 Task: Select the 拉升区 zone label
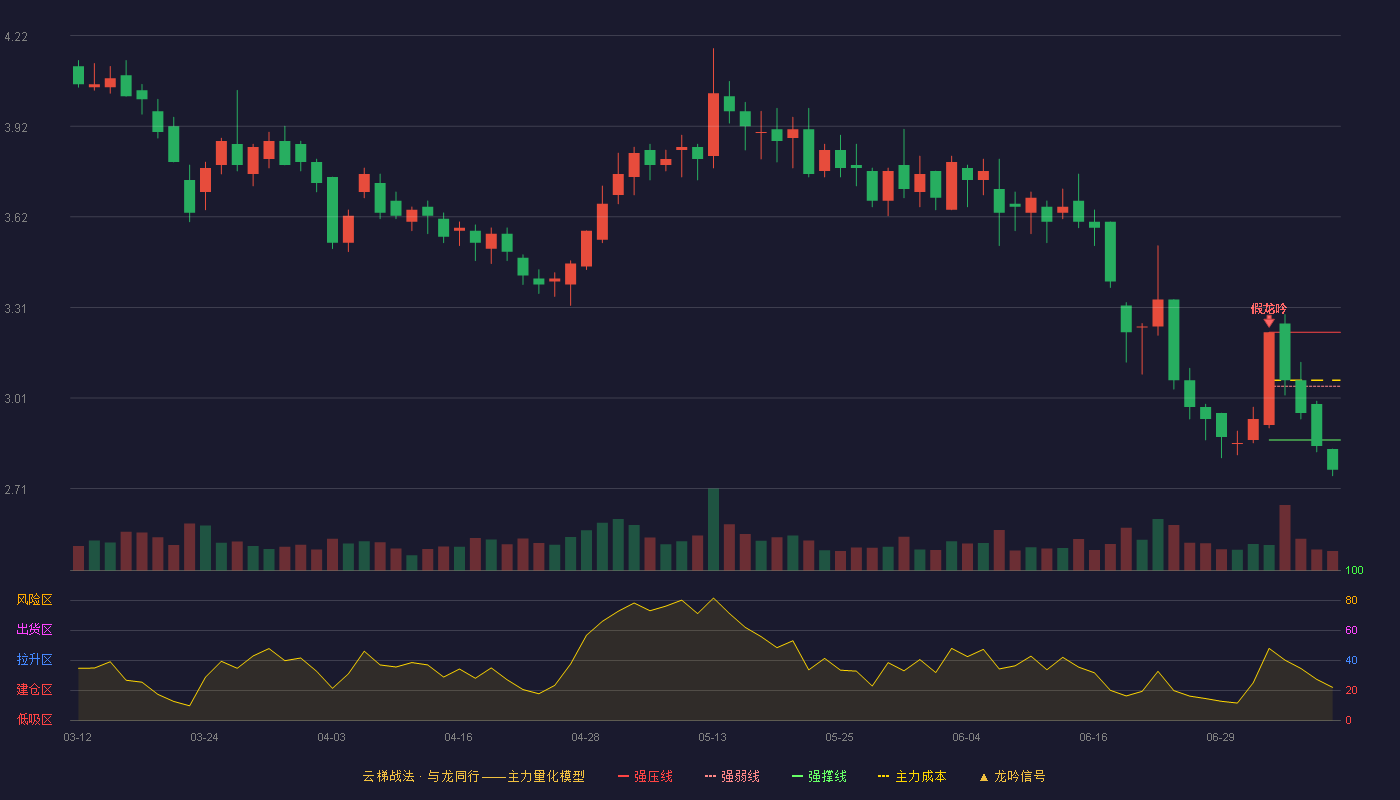coord(34,660)
